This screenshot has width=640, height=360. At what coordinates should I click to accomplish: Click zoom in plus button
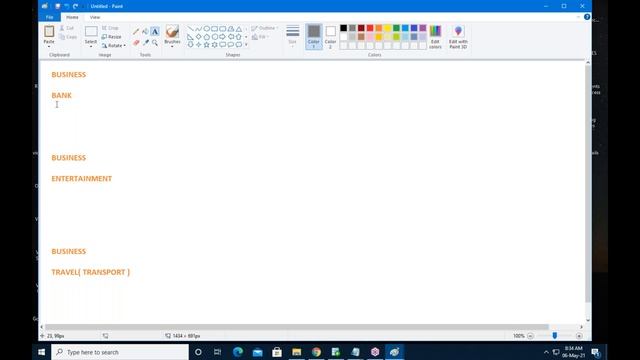coord(579,336)
